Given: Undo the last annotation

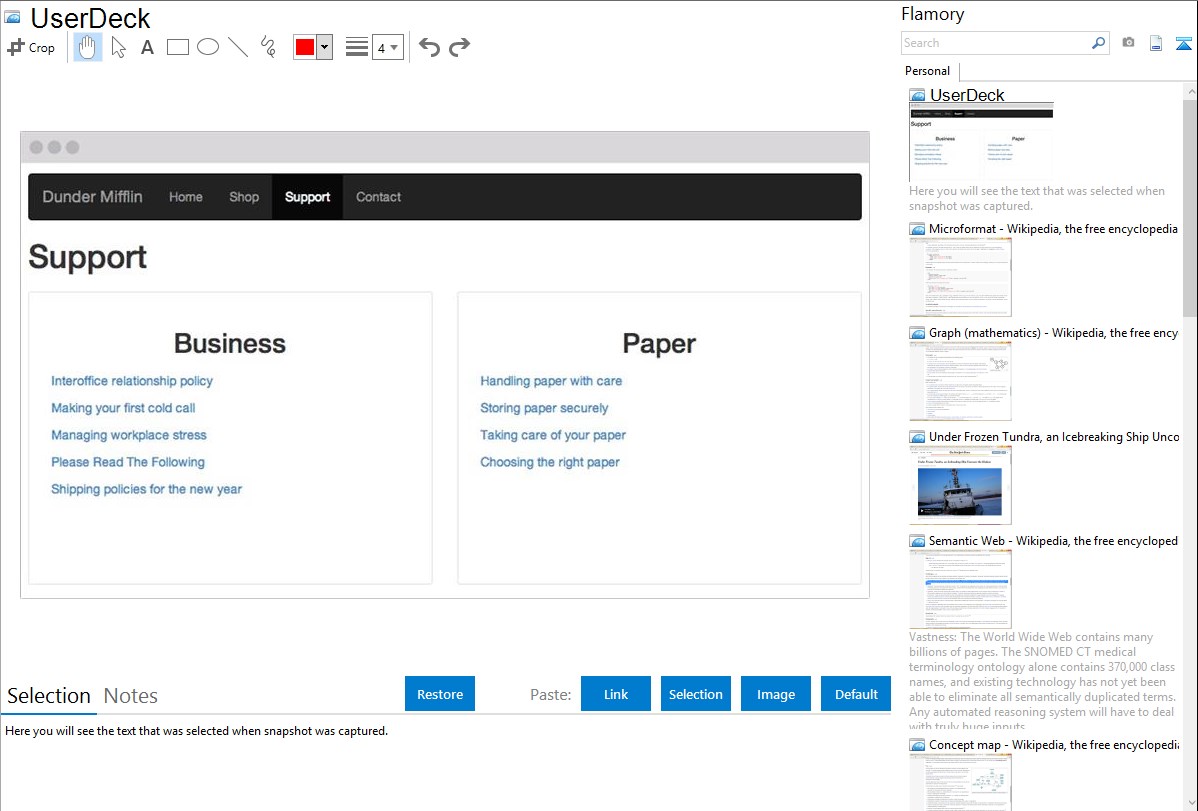Looking at the screenshot, I should coord(429,47).
